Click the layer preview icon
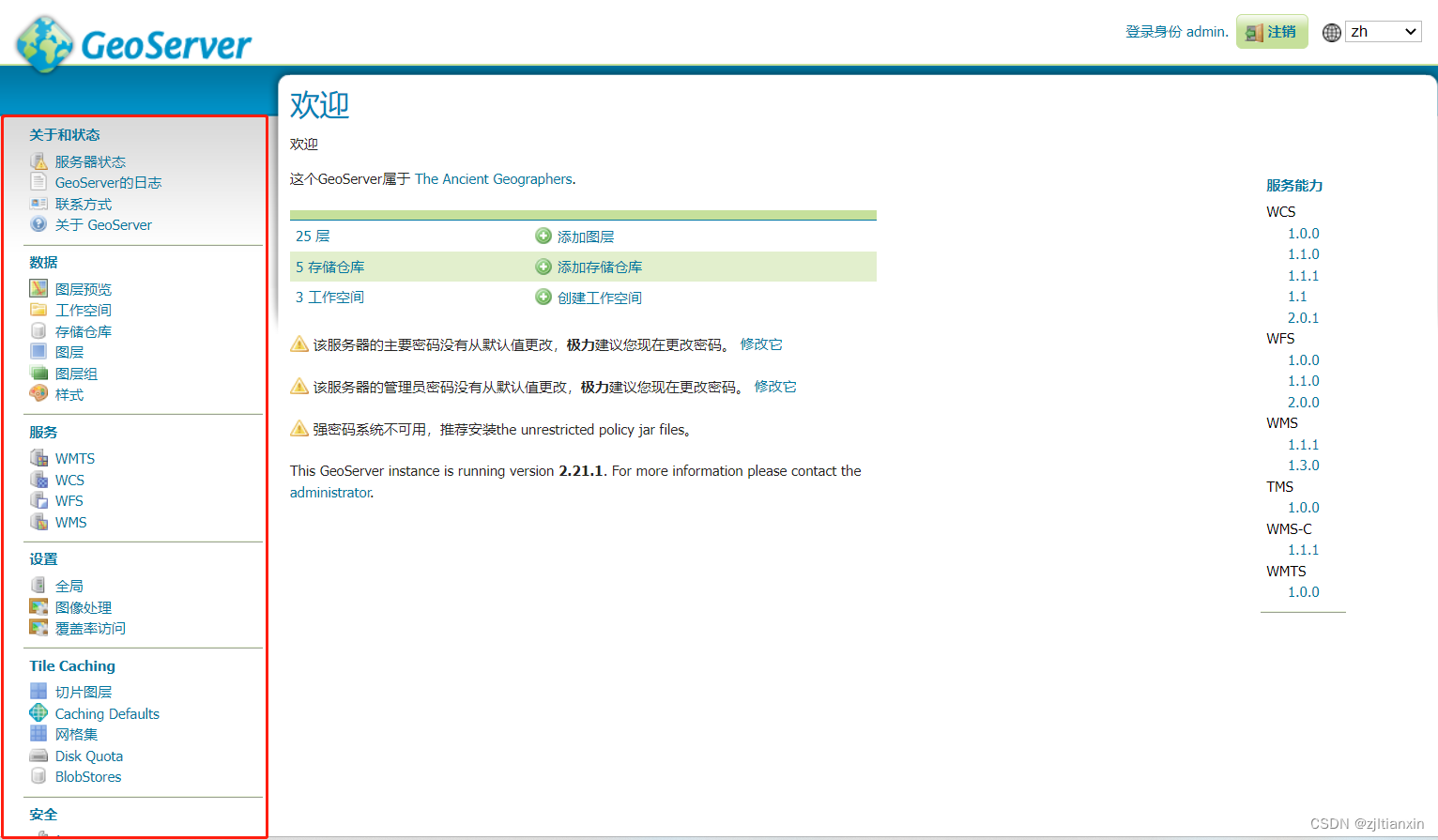Viewport: 1438px width, 840px height. (38, 289)
